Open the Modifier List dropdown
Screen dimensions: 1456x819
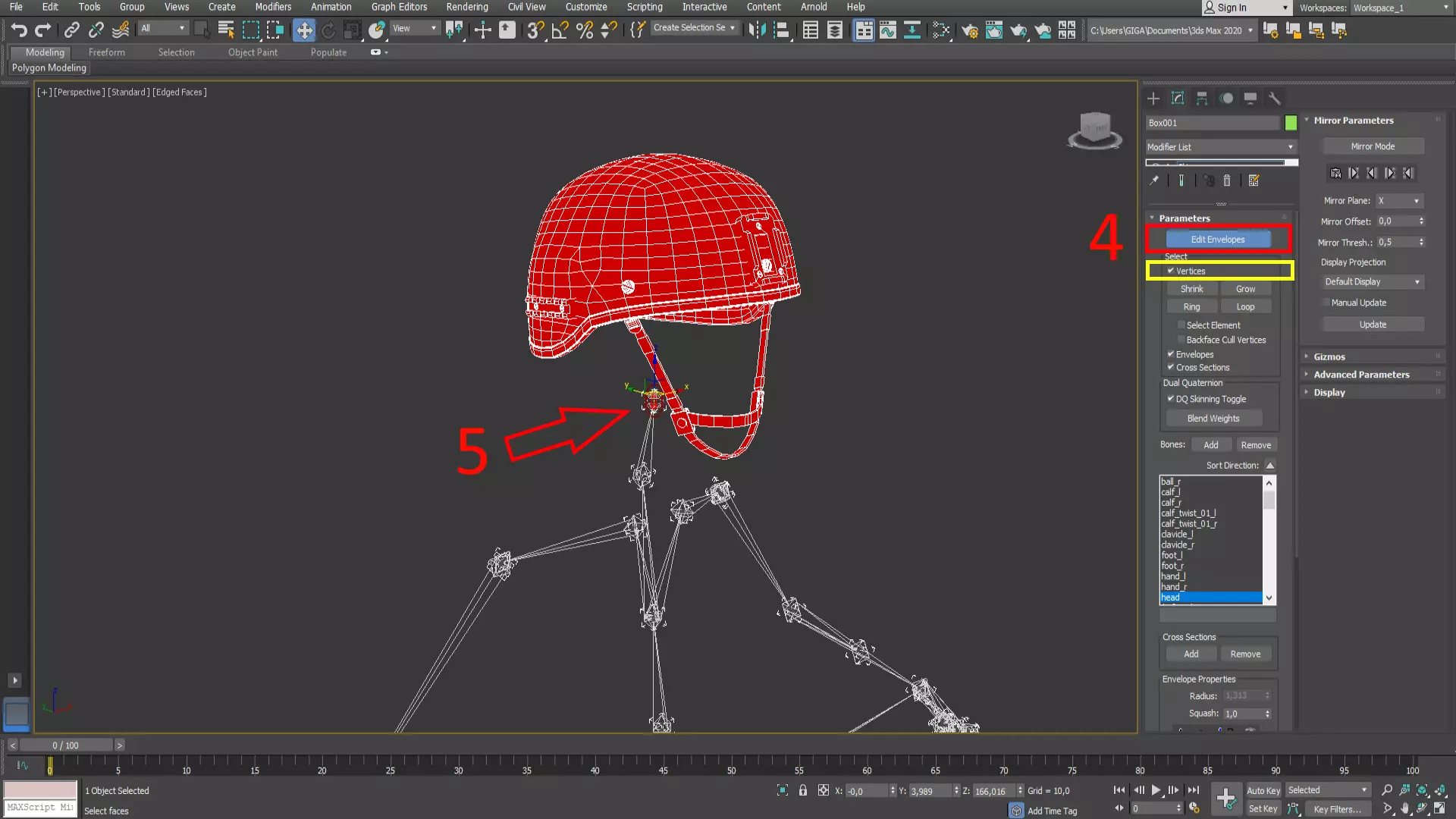click(1220, 147)
